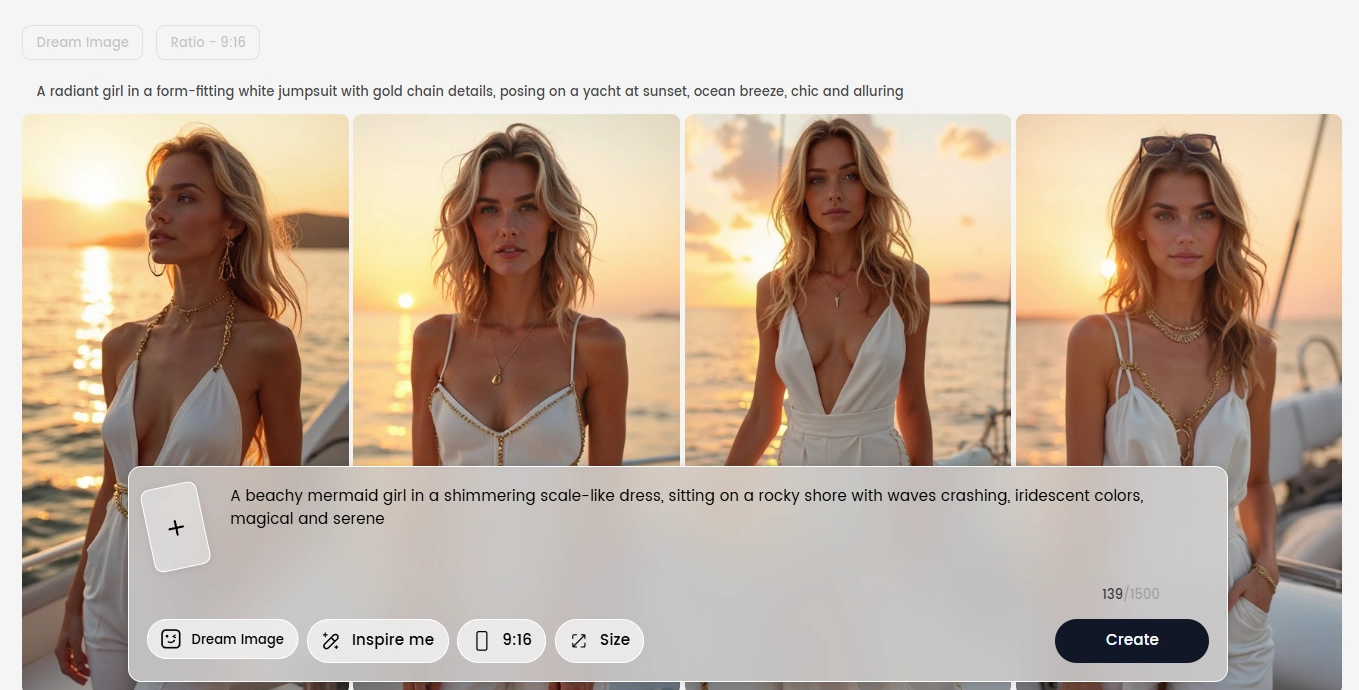Open fourth result image with sunglasses on head
Image resolution: width=1359 pixels, height=690 pixels.
[1178, 290]
